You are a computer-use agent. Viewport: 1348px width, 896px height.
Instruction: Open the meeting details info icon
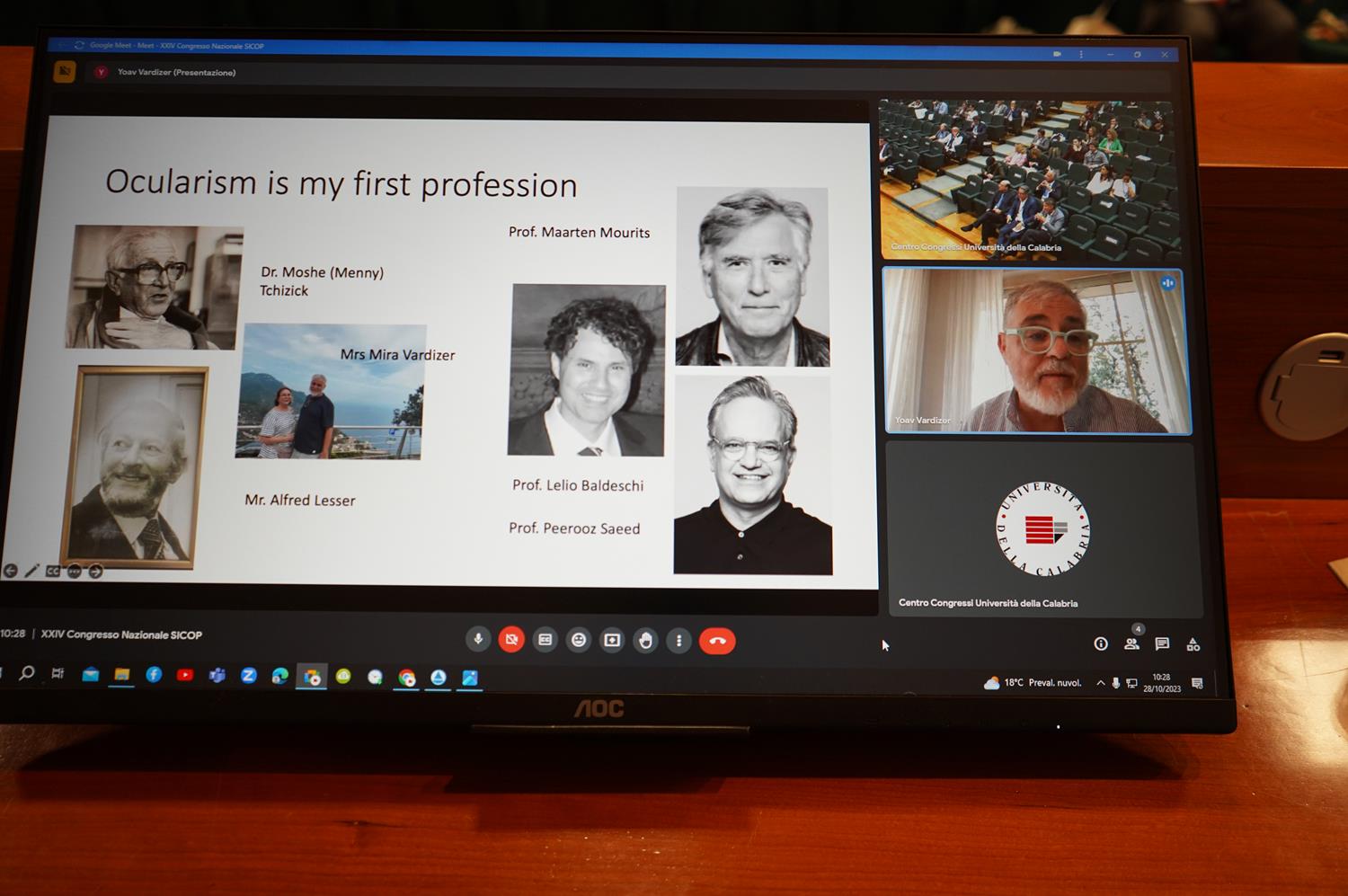coord(1101,643)
